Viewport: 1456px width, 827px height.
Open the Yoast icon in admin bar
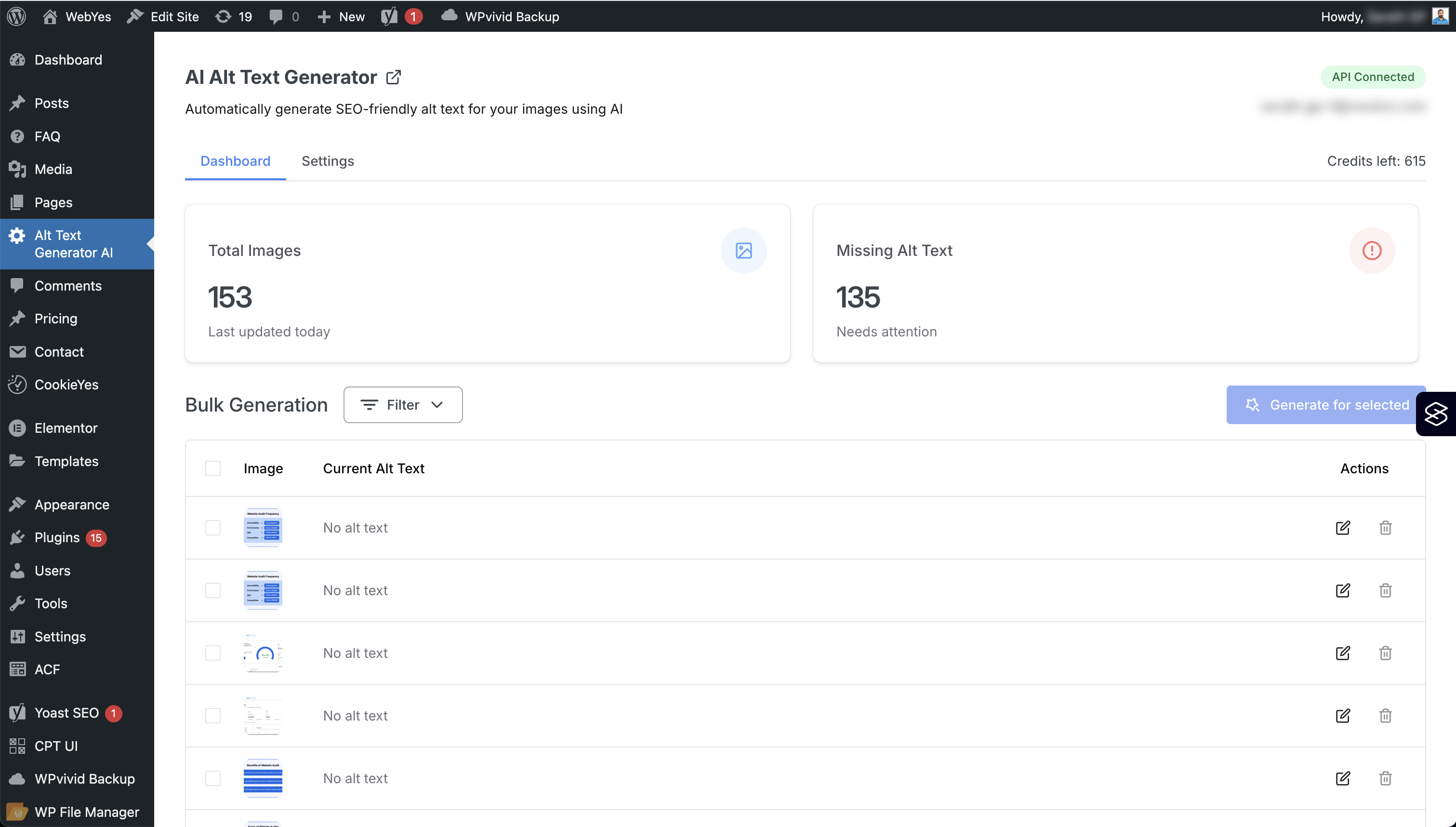(x=389, y=16)
